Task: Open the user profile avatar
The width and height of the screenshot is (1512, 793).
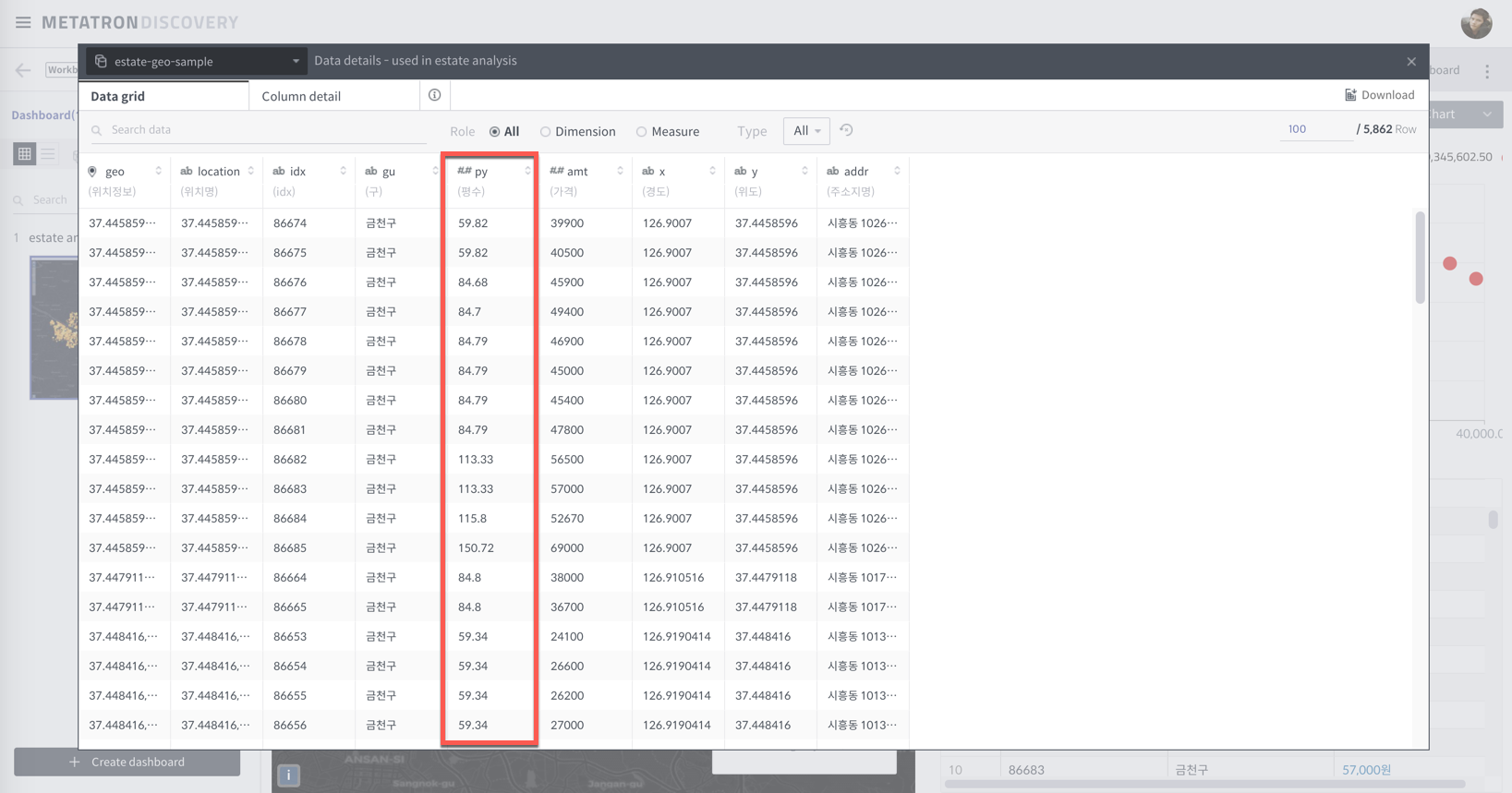Action: coord(1476,23)
